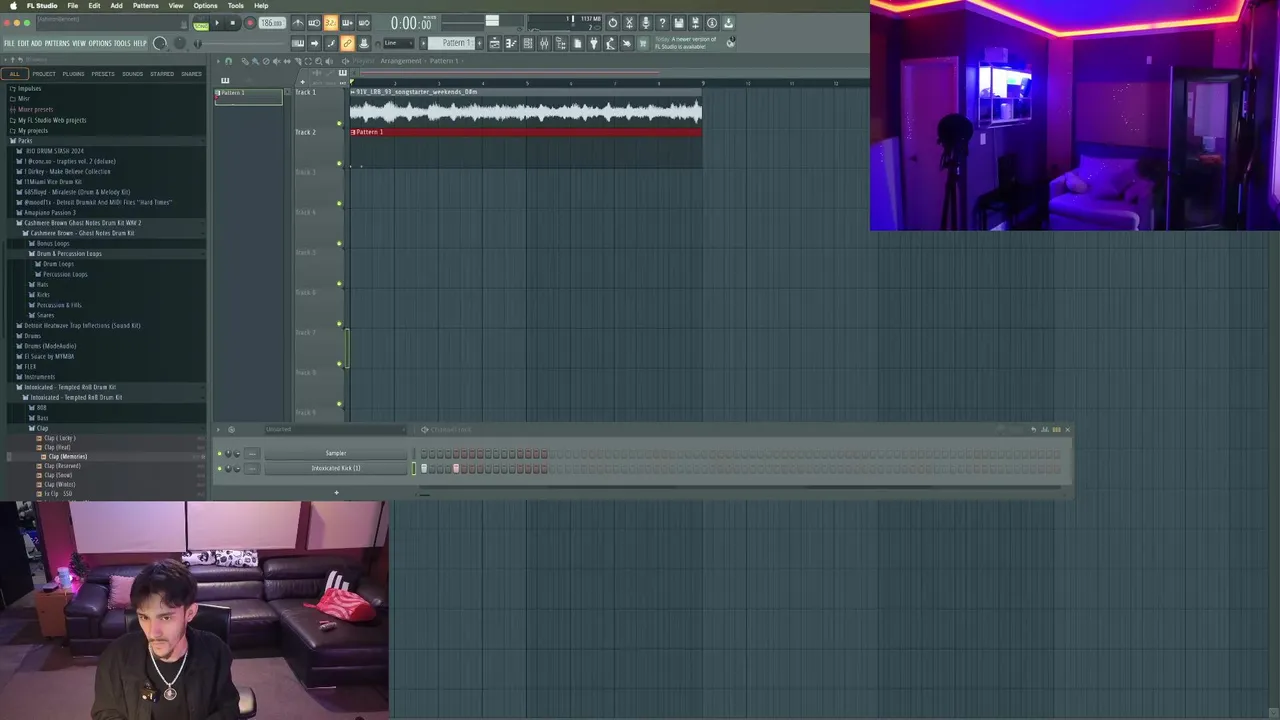Toggle the metronome icon in the transport bar

click(298, 23)
